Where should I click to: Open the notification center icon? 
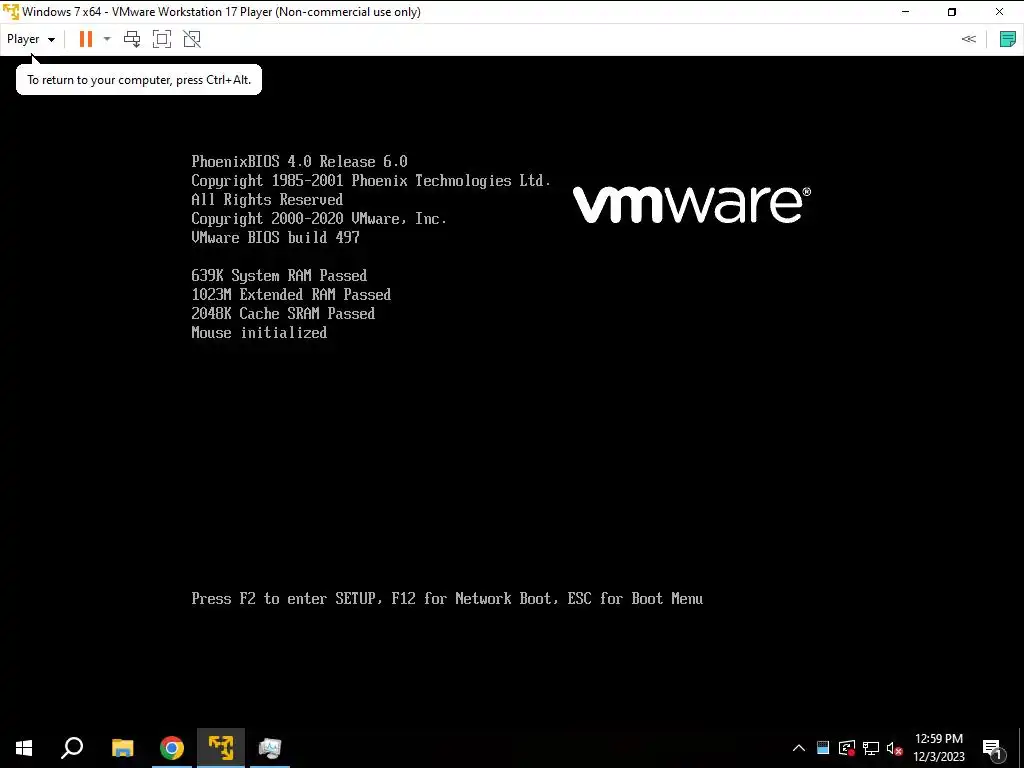pyautogui.click(x=993, y=748)
